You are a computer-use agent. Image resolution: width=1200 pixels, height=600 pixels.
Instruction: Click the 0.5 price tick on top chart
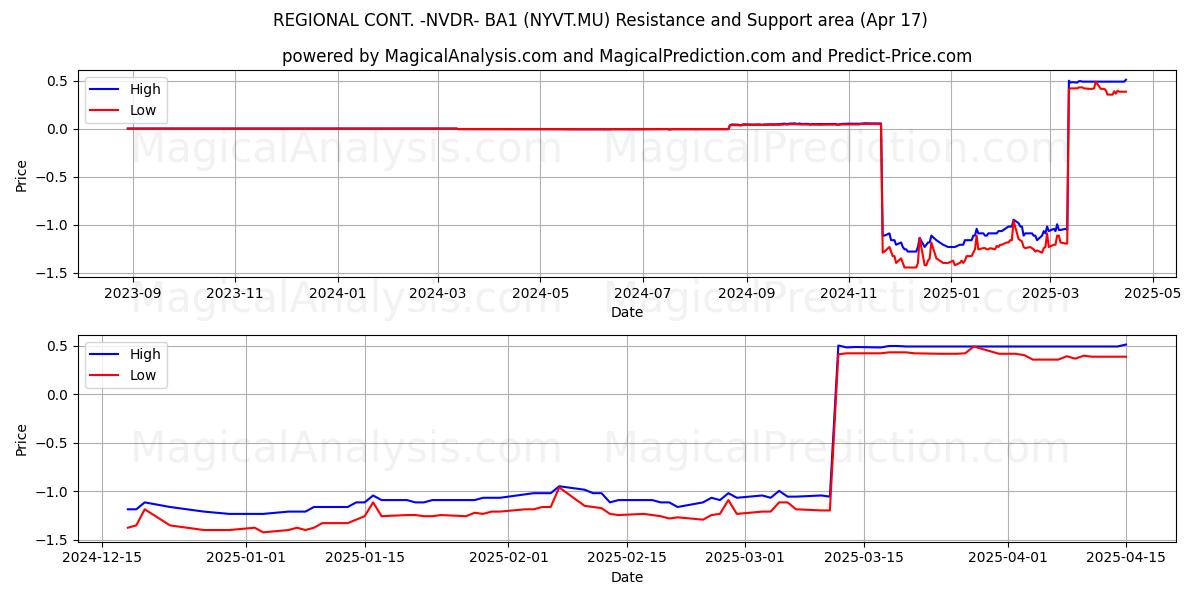pos(58,81)
